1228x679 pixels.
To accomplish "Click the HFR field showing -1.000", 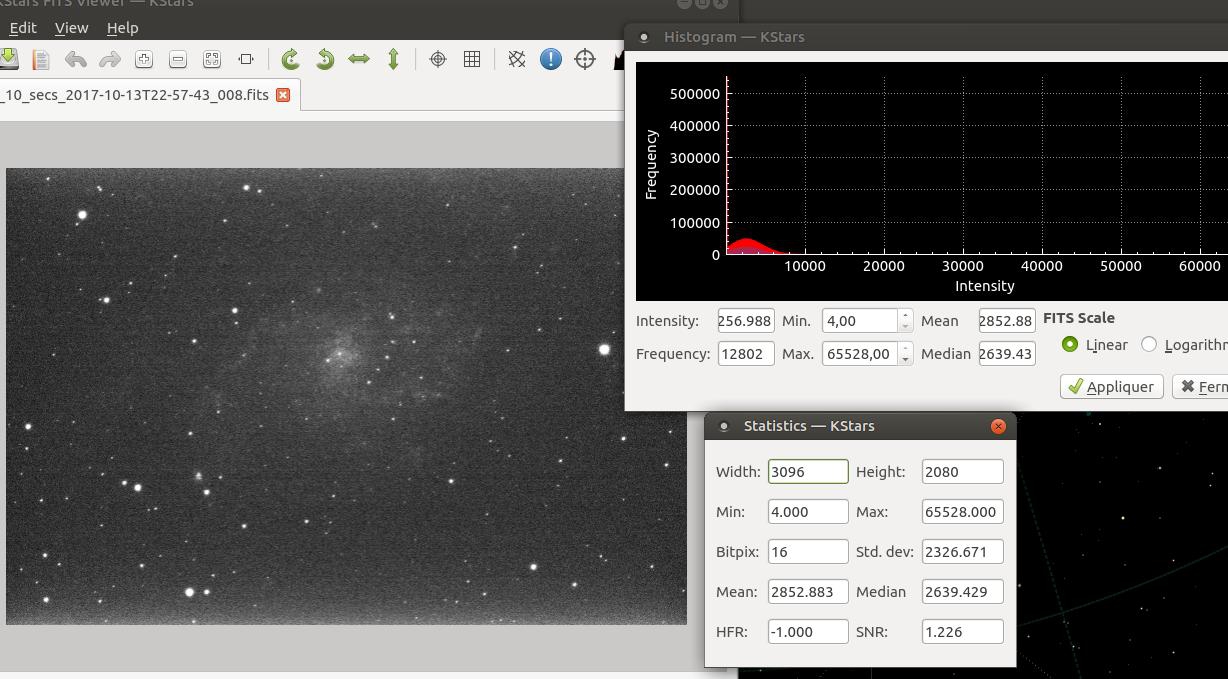I will tap(808, 632).
